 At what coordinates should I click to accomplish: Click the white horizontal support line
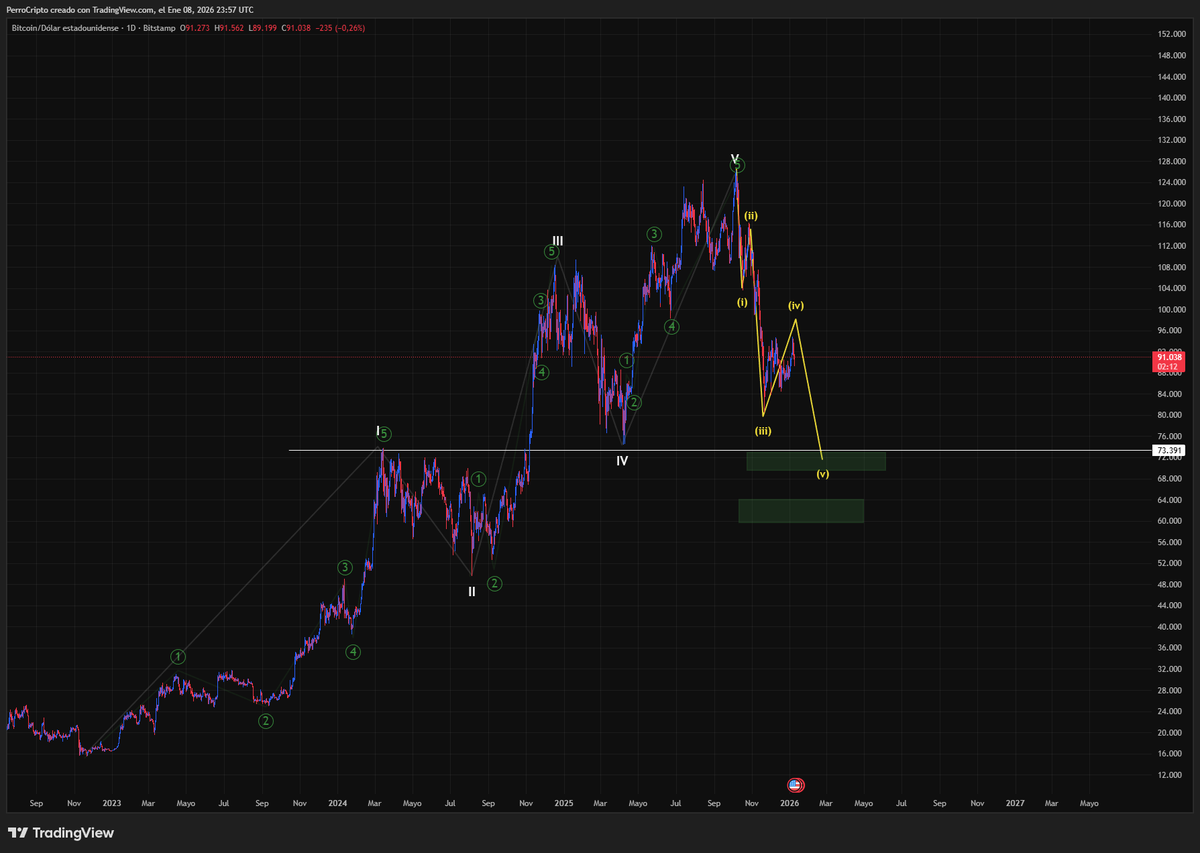(x=720, y=450)
